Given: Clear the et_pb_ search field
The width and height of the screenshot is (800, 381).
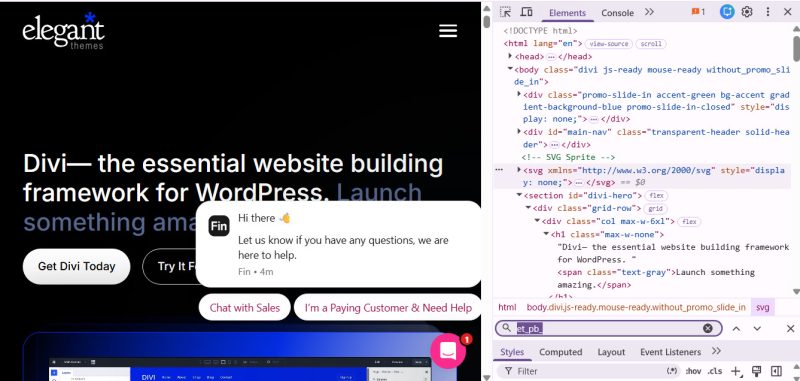Looking at the screenshot, I should click(708, 328).
